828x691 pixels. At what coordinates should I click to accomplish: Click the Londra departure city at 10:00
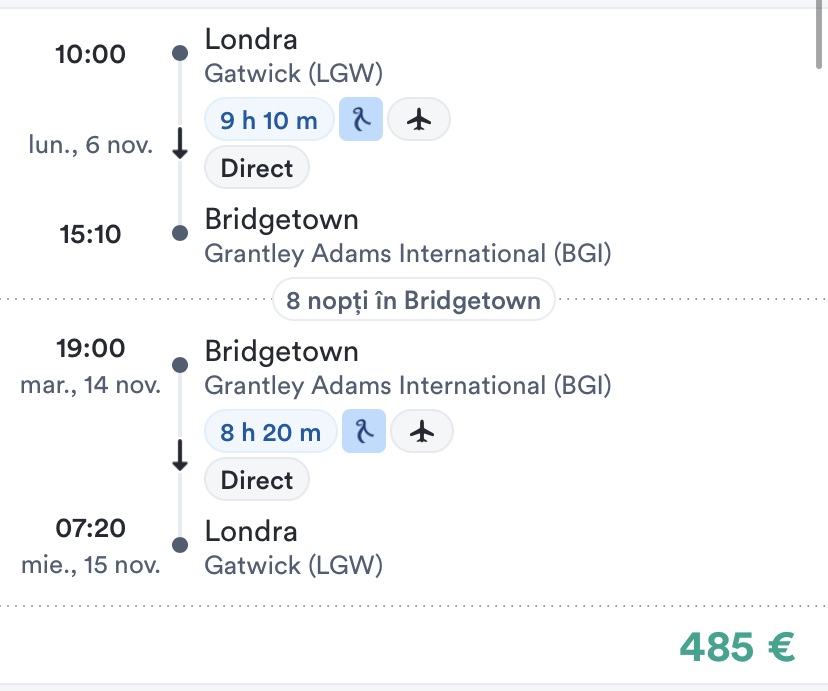pyautogui.click(x=251, y=40)
